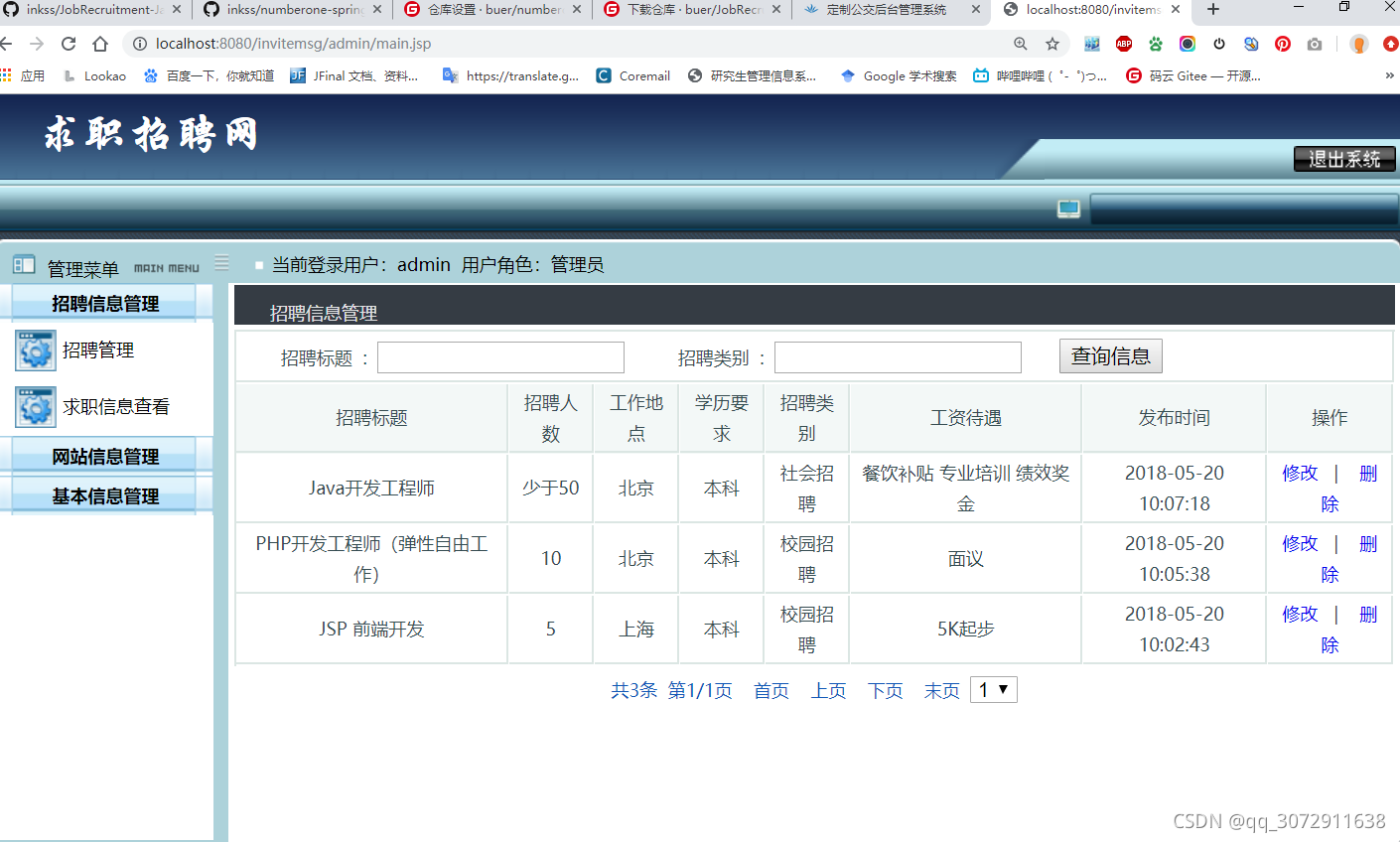The height and width of the screenshot is (842, 1400).
Task: Click the browser forward arrow
Action: tap(37, 44)
